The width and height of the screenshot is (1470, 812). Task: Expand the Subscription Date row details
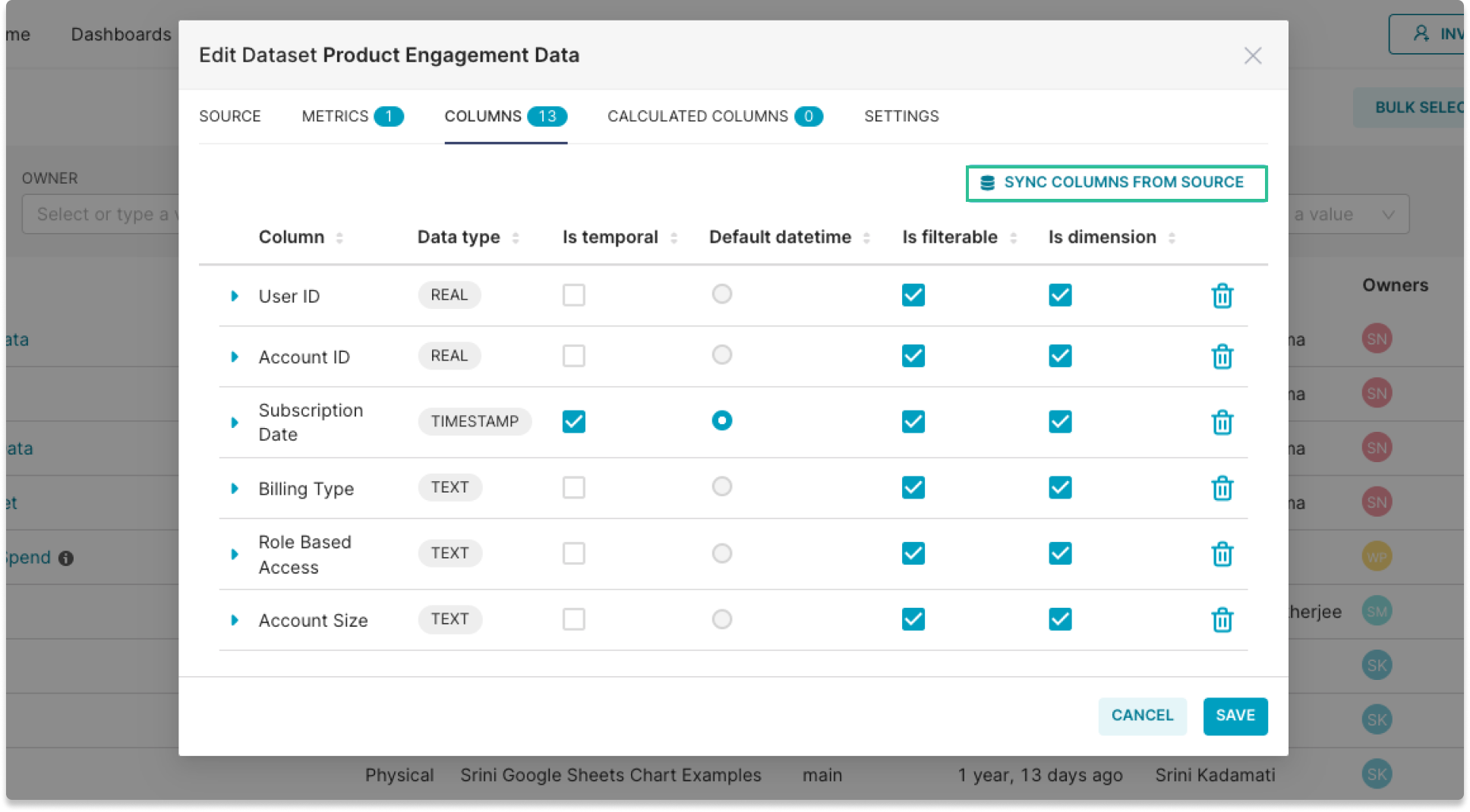coord(235,423)
